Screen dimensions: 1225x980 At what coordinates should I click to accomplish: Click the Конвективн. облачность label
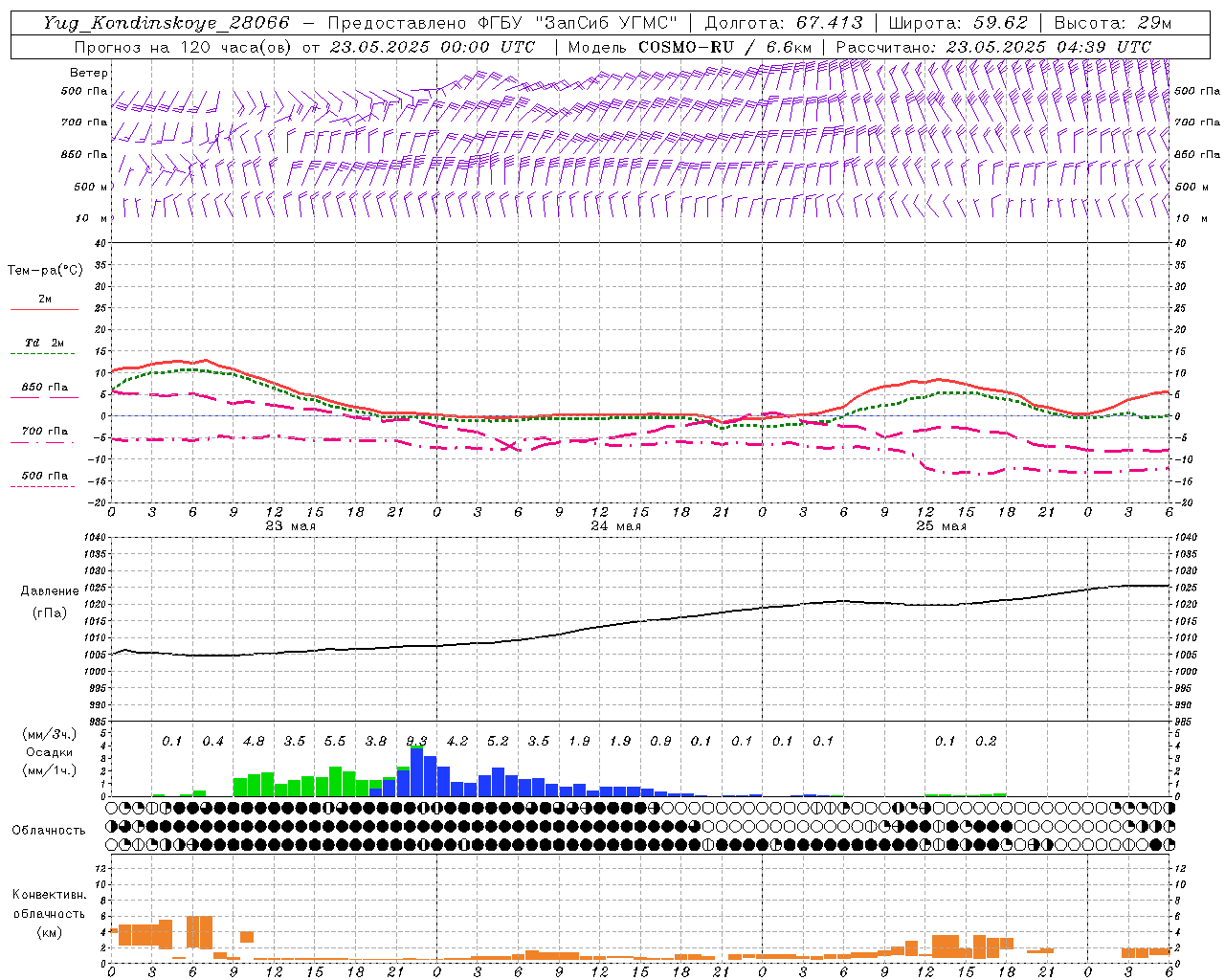coord(49,904)
